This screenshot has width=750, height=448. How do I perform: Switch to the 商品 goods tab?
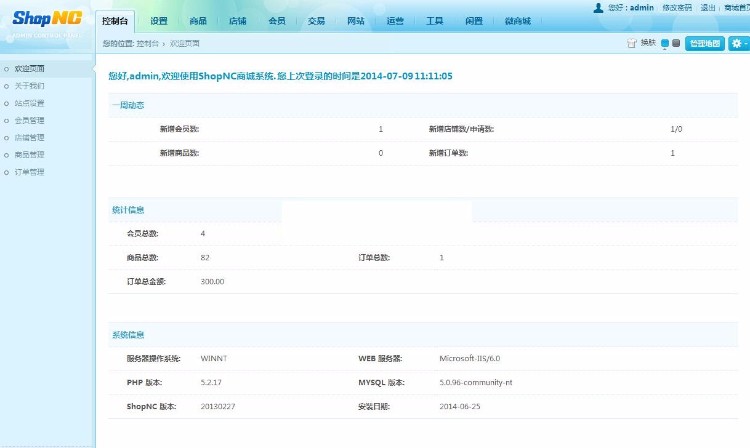pos(198,21)
